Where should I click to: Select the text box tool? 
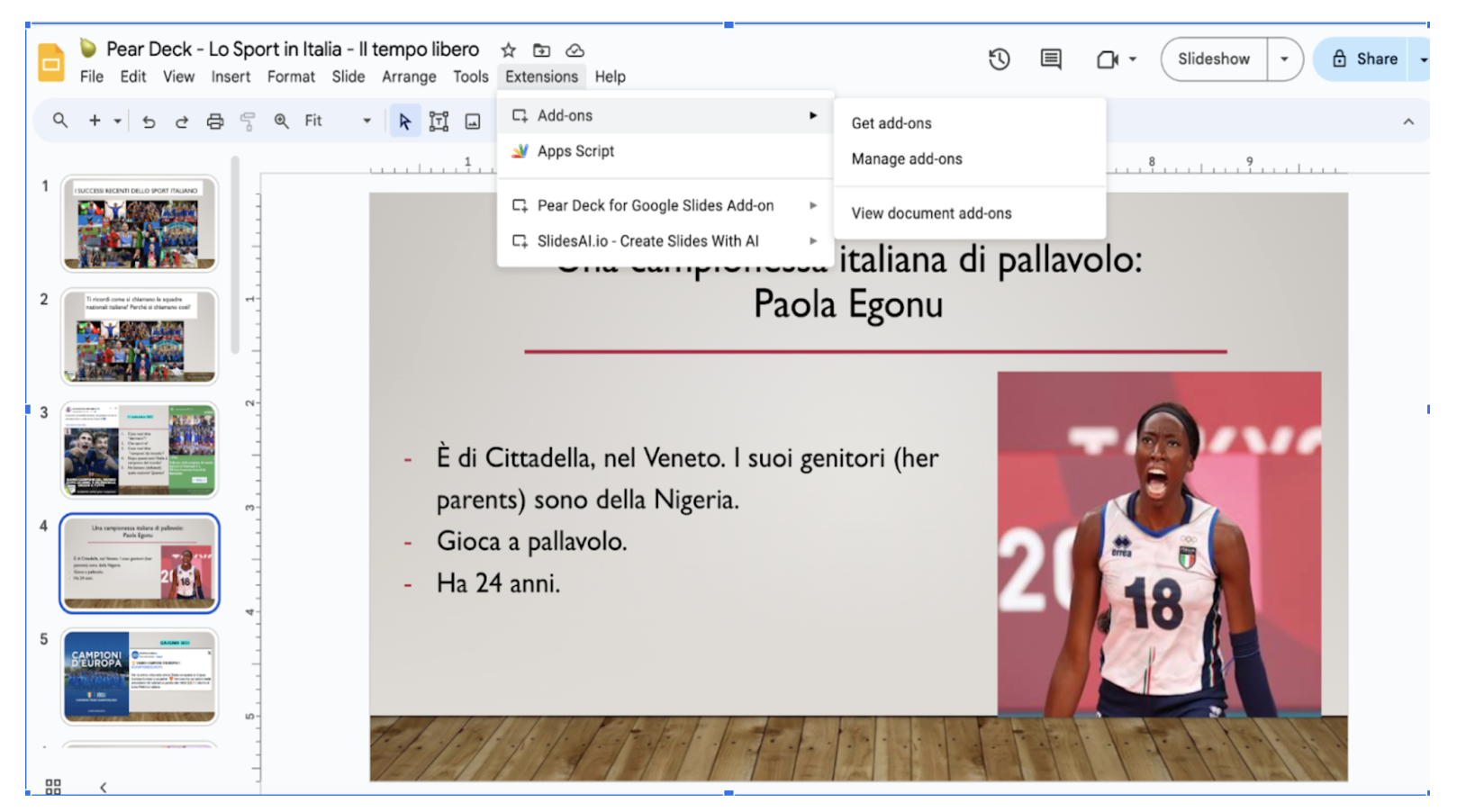click(x=439, y=122)
